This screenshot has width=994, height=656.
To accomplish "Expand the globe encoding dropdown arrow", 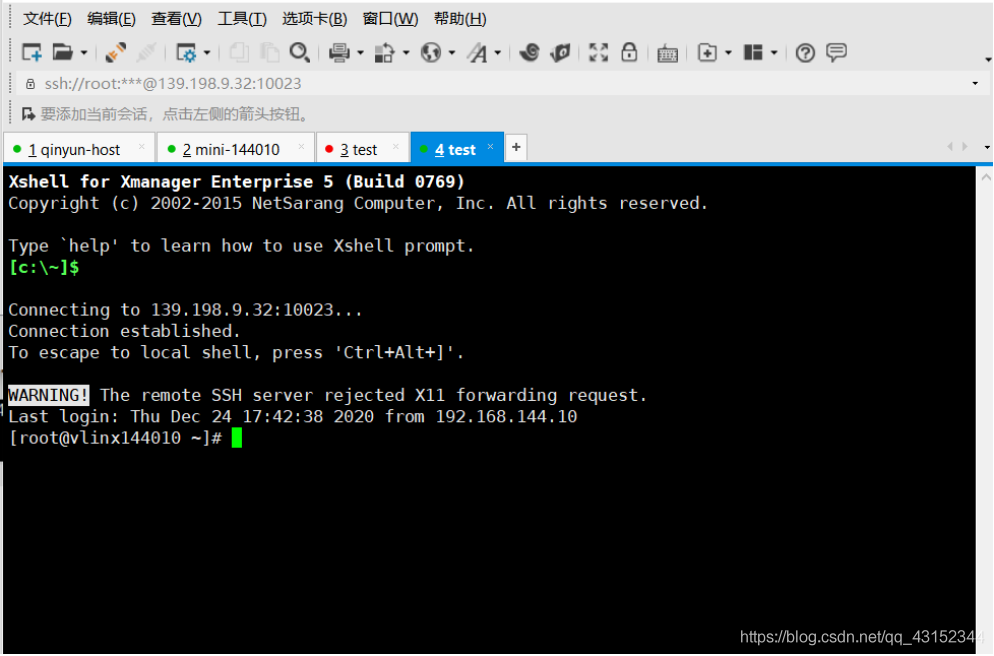I will point(451,53).
